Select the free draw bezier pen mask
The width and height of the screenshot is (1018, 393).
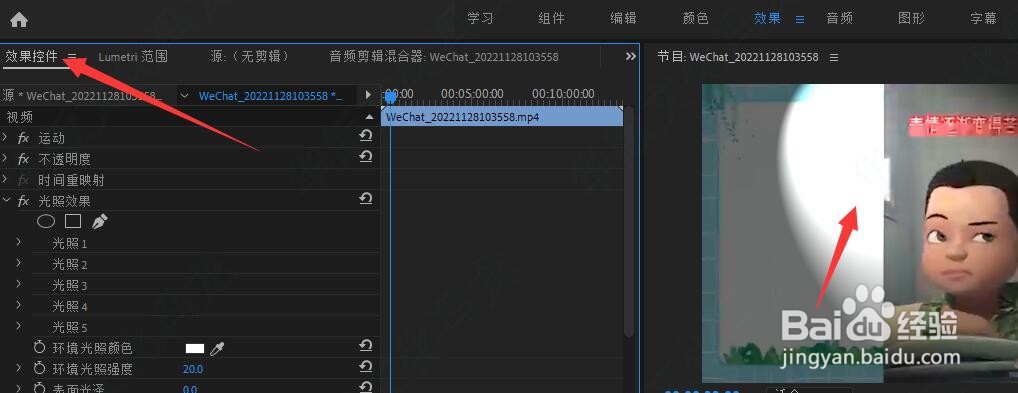99,222
